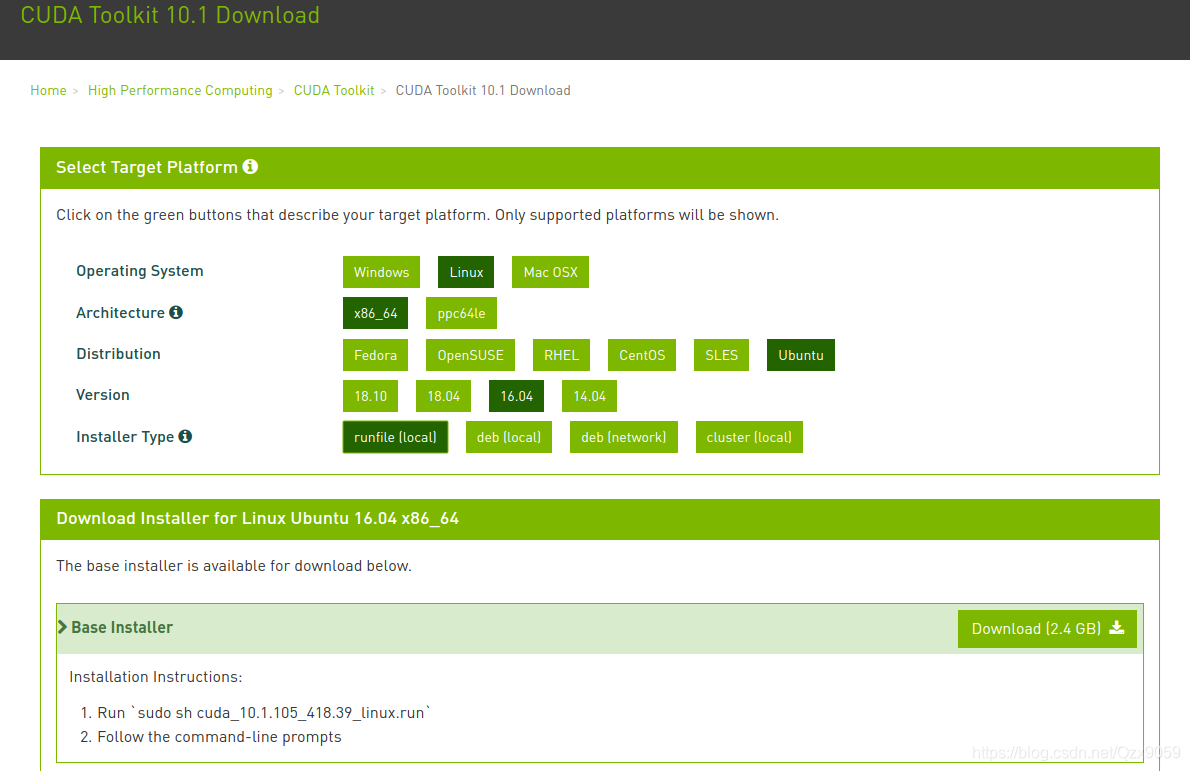Choose x86_64 architecture
This screenshot has width=1190, height=771.
[x=376, y=313]
